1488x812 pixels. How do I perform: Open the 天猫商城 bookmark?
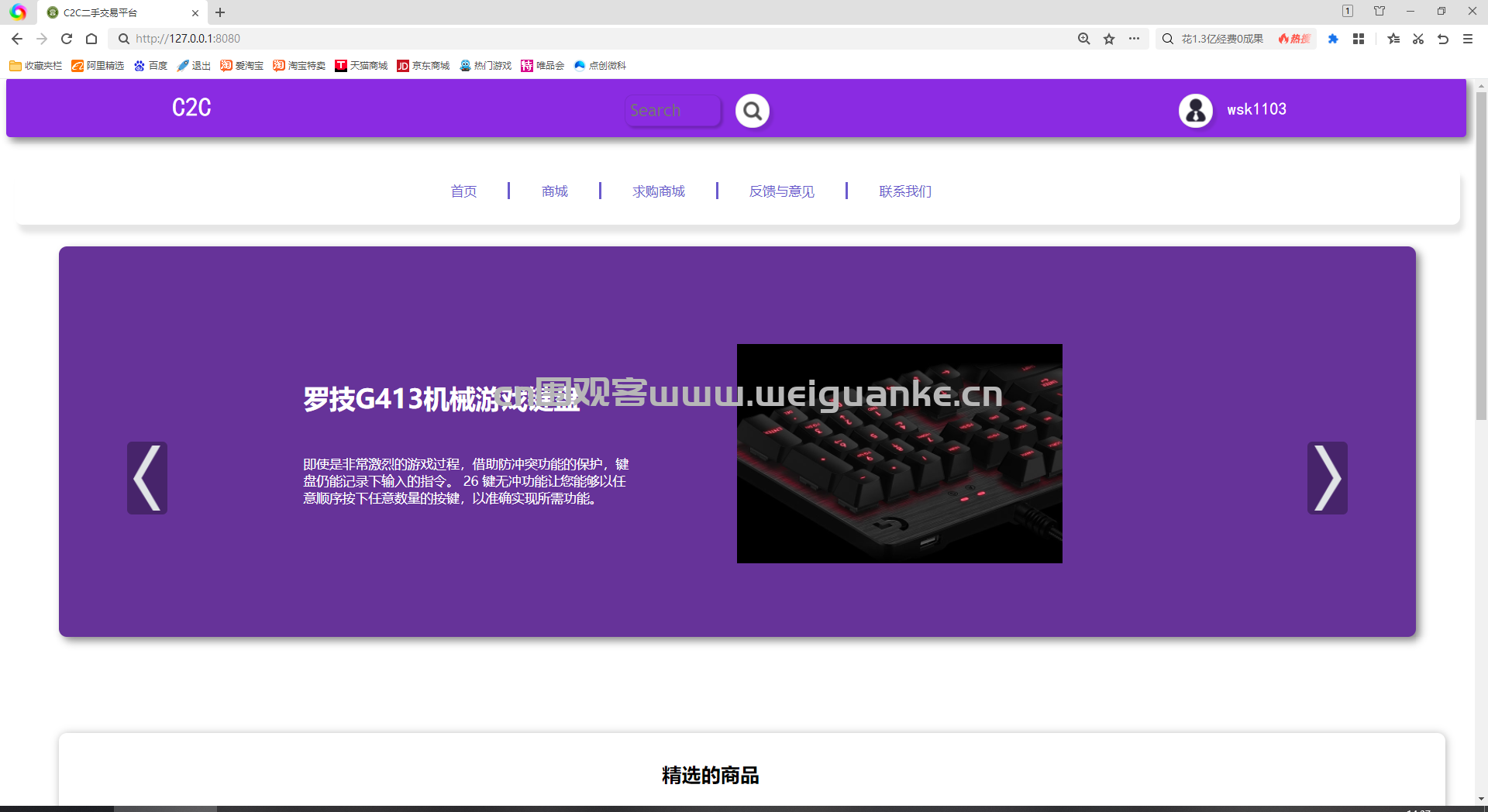point(361,66)
